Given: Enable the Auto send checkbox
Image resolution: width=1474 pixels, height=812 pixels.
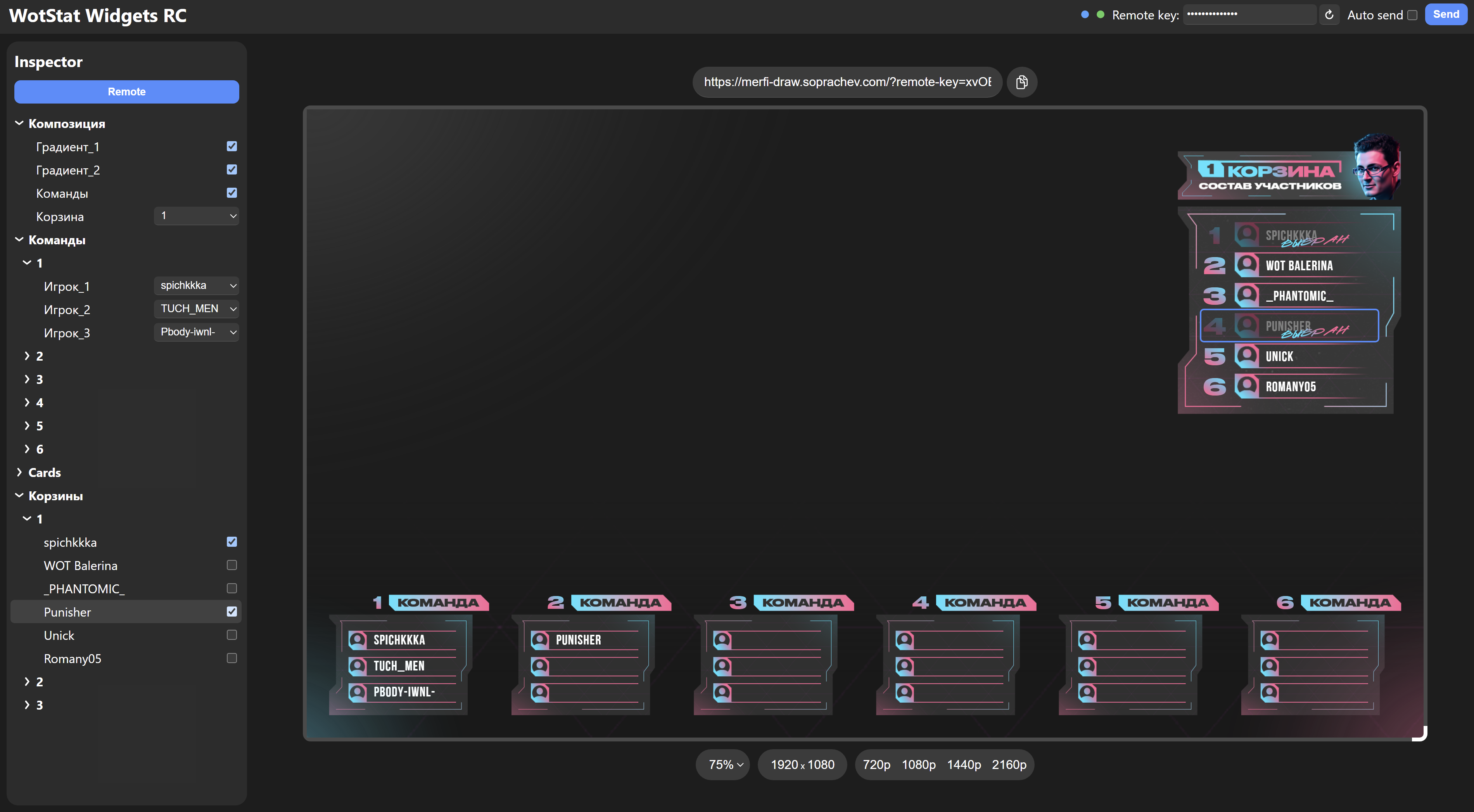Looking at the screenshot, I should click(1412, 15).
